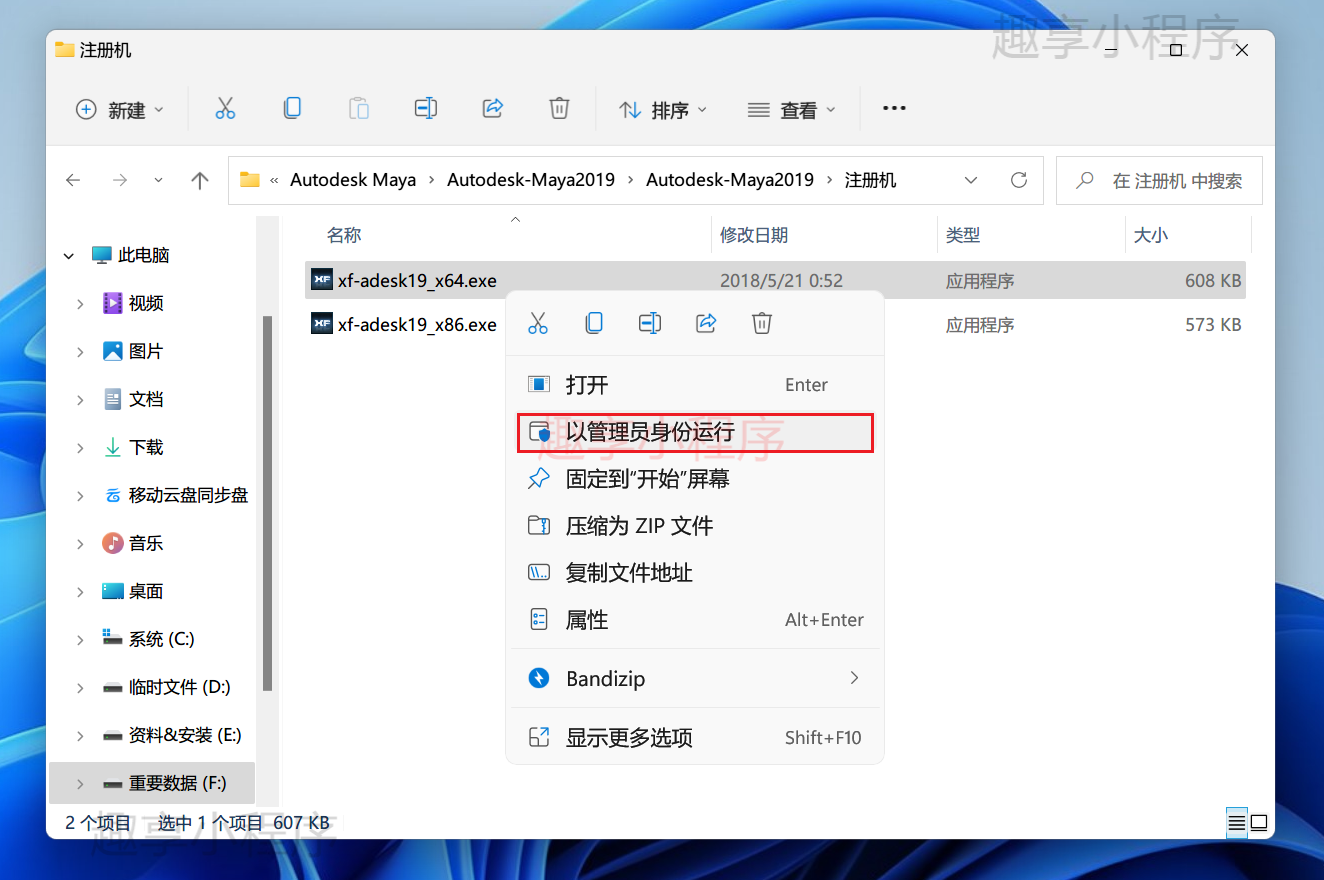Go up one folder level
This screenshot has height=880, width=1324.
click(x=200, y=180)
